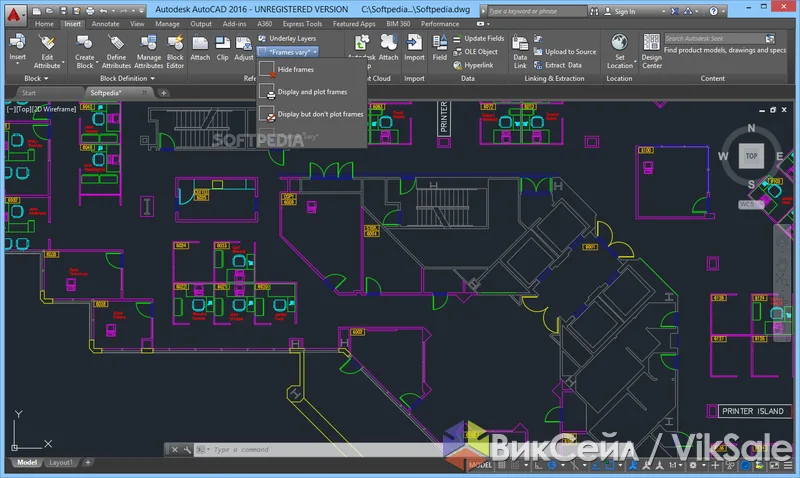Click the Set Location globe icon
Screen dimensions: 800x478
click(619, 42)
